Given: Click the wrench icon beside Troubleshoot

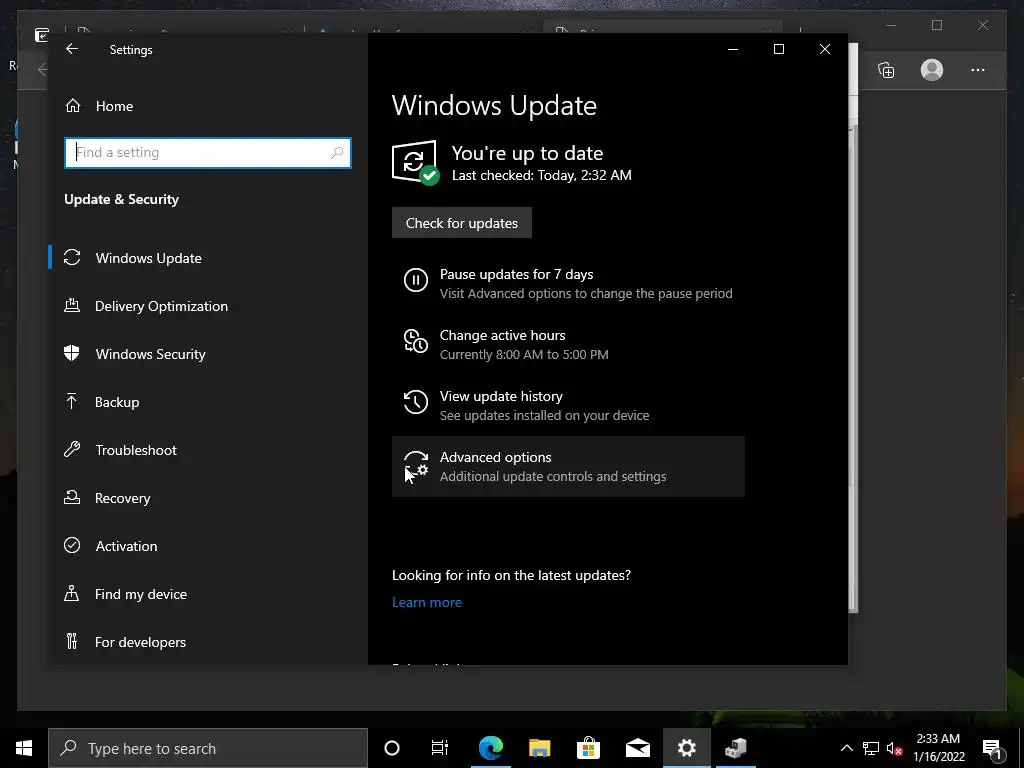Looking at the screenshot, I should [72, 449].
